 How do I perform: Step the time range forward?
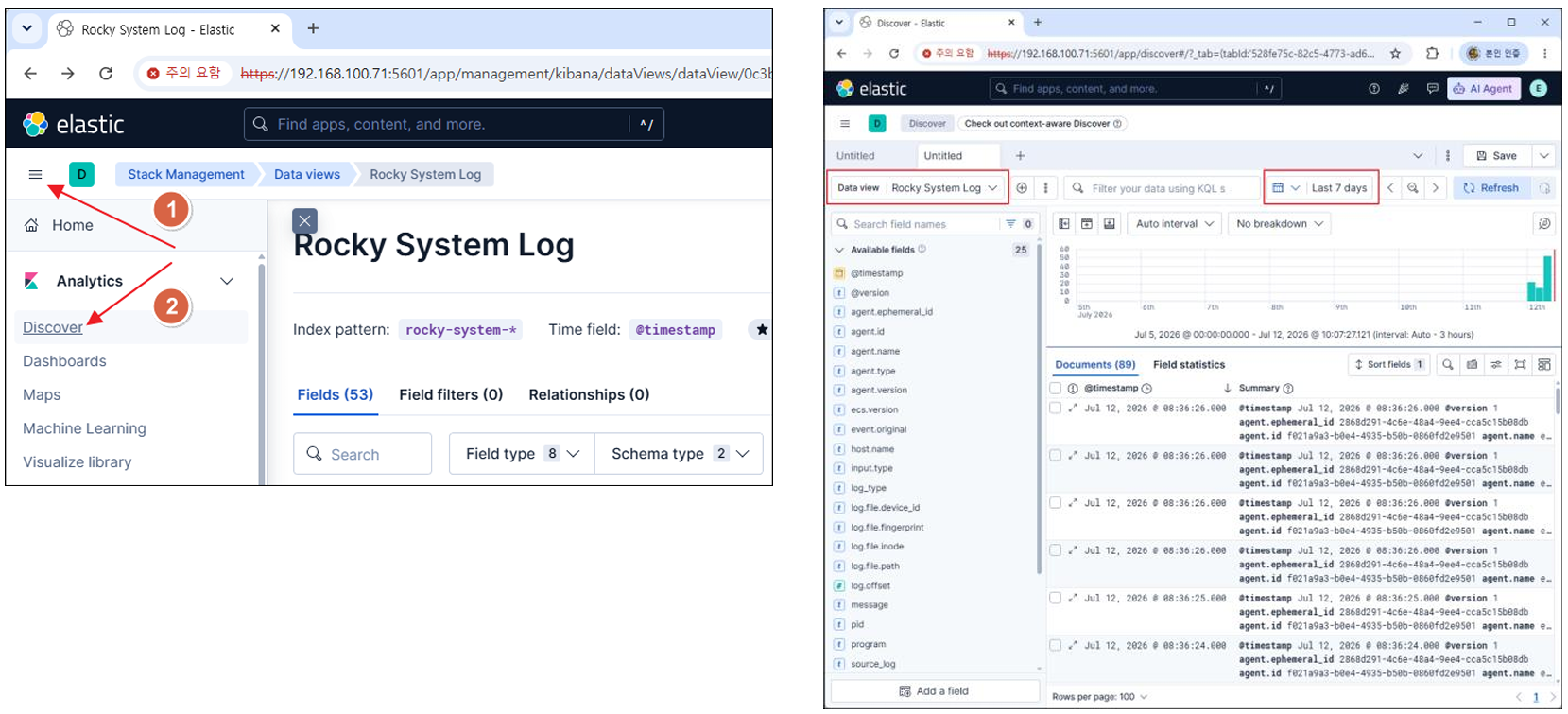[1435, 188]
